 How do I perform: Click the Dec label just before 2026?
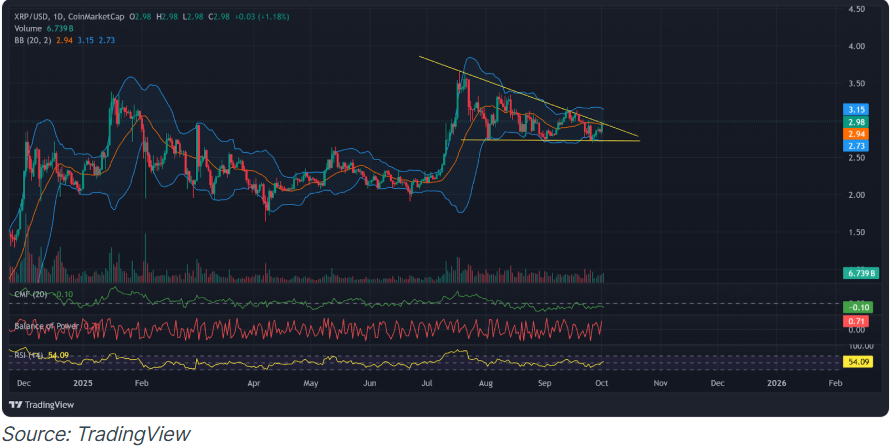pos(717,384)
